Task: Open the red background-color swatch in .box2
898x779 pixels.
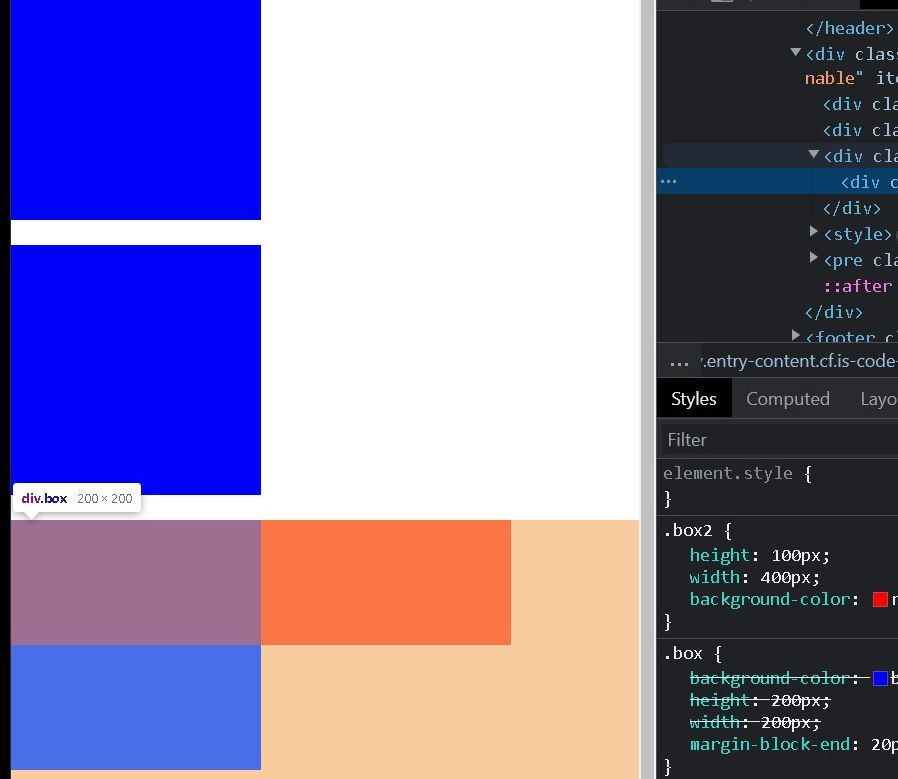Action: click(x=880, y=600)
